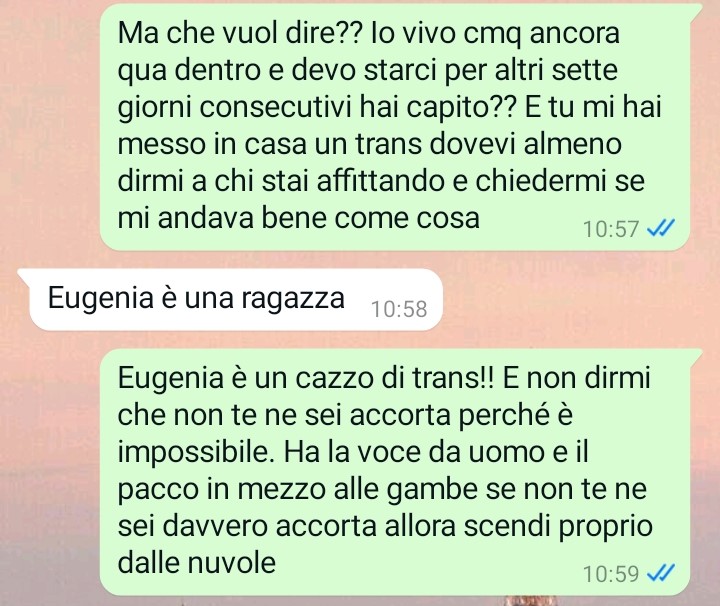Tap the phrase 'mi andava bene come cosa'
The width and height of the screenshot is (720, 606).
298,218
